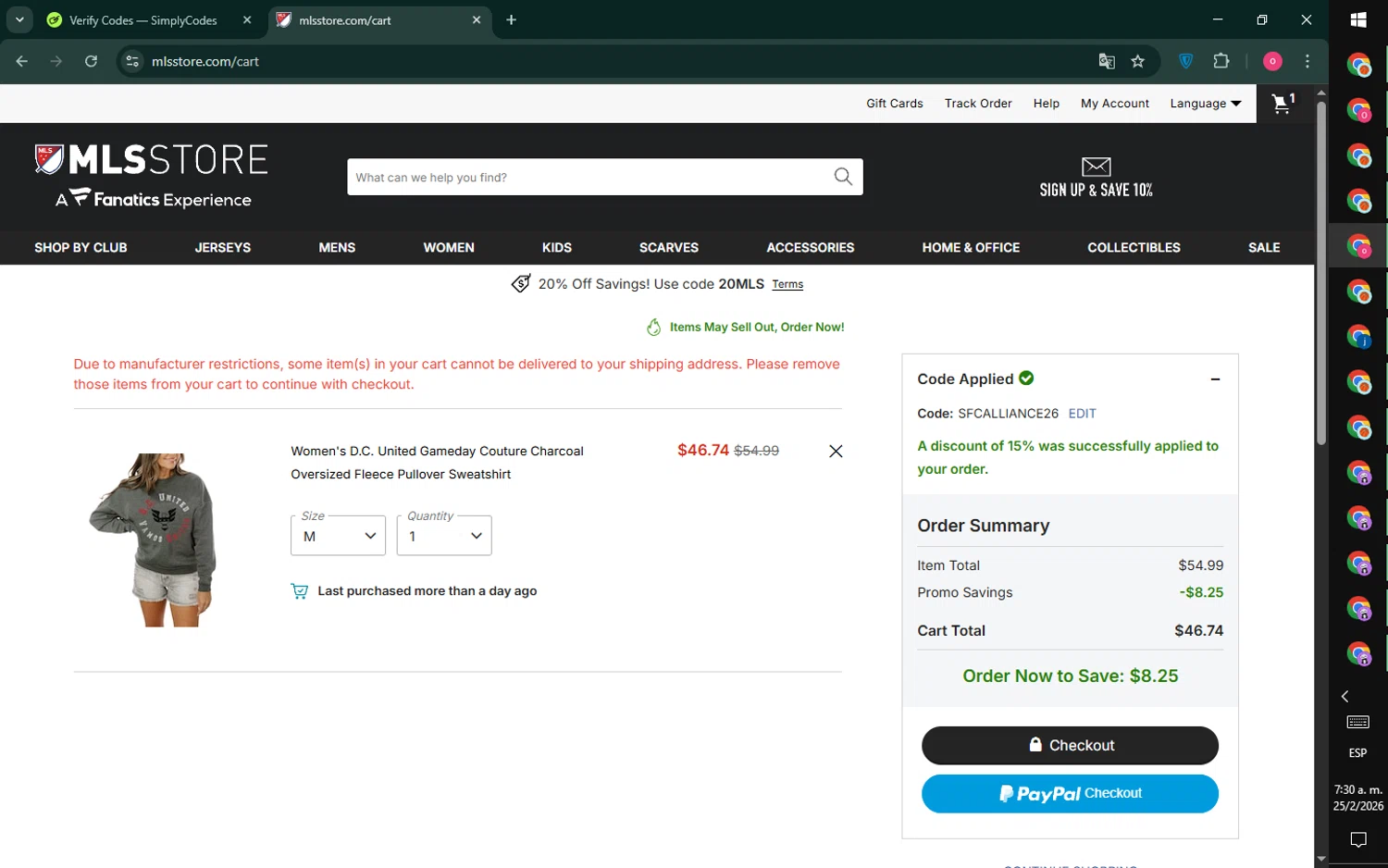Screen dimensions: 1388x868
Task: Click the address bar URL mlsstore.com/cart
Action: pyautogui.click(x=205, y=61)
